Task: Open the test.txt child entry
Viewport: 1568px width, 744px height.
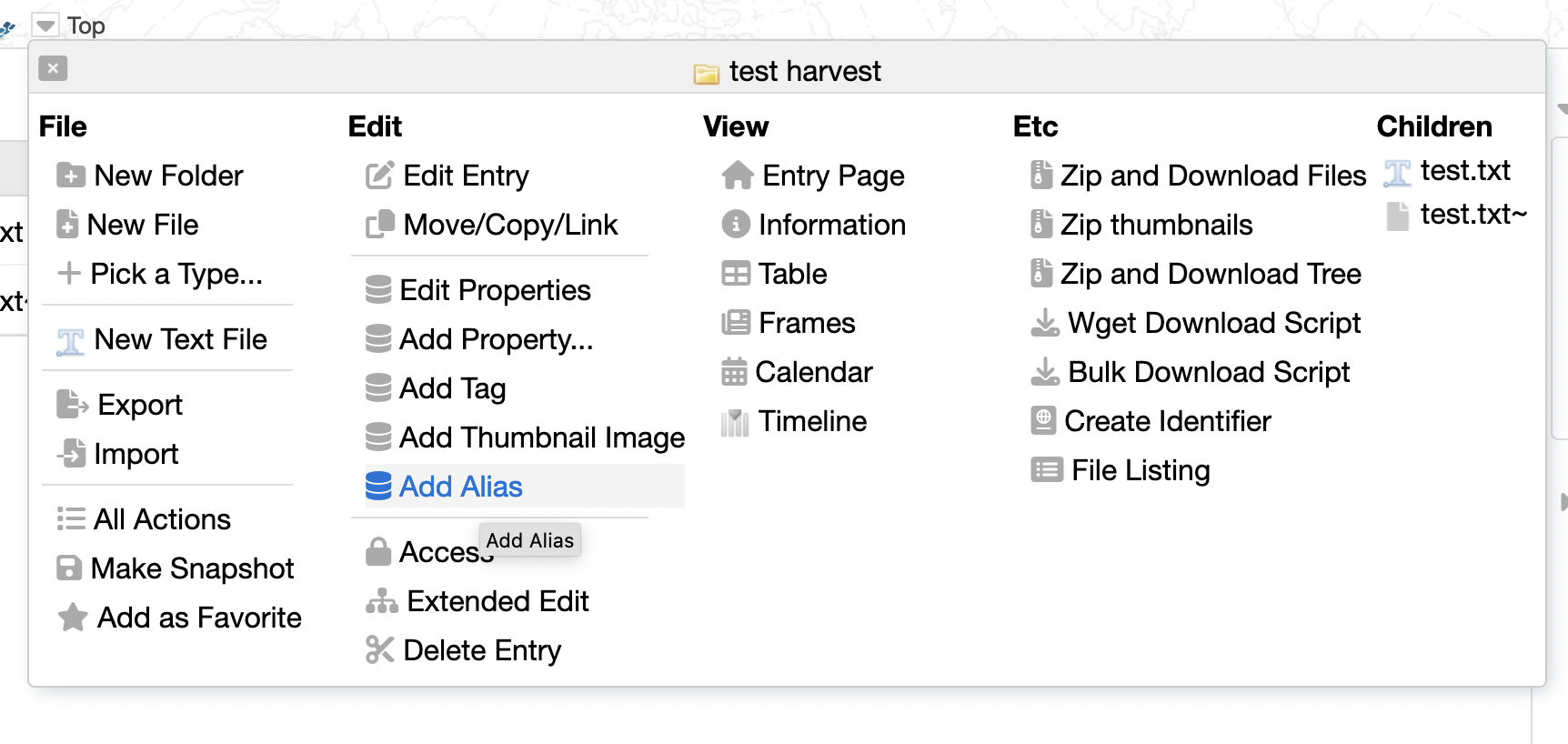Action: 1464,171
